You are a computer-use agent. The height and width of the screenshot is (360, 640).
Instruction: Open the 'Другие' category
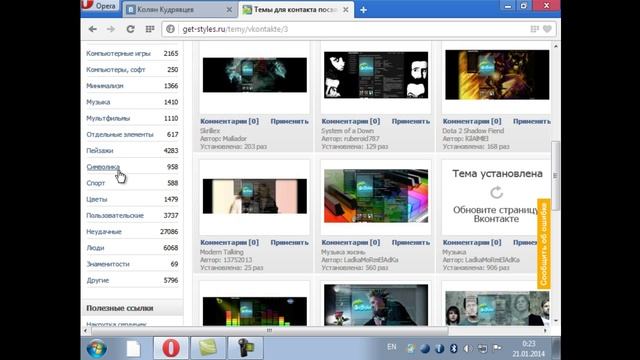tap(98, 280)
